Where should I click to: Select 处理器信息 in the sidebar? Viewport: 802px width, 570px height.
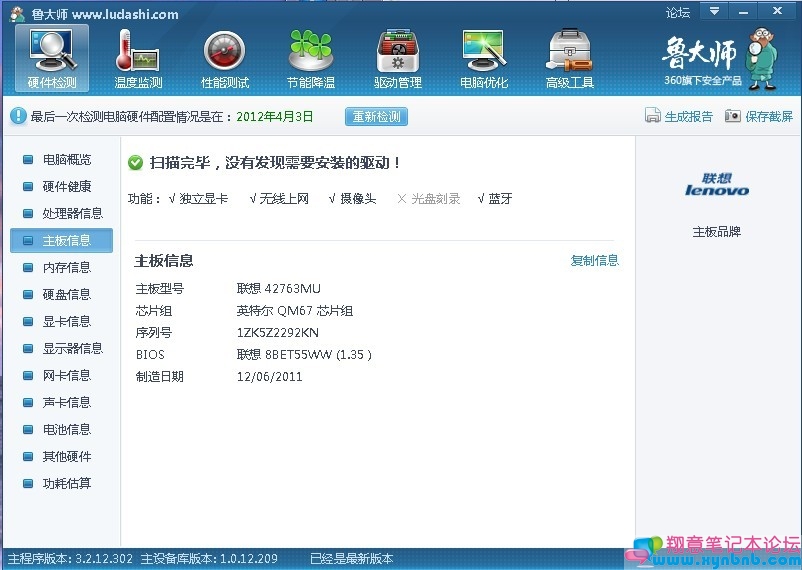tap(61, 213)
